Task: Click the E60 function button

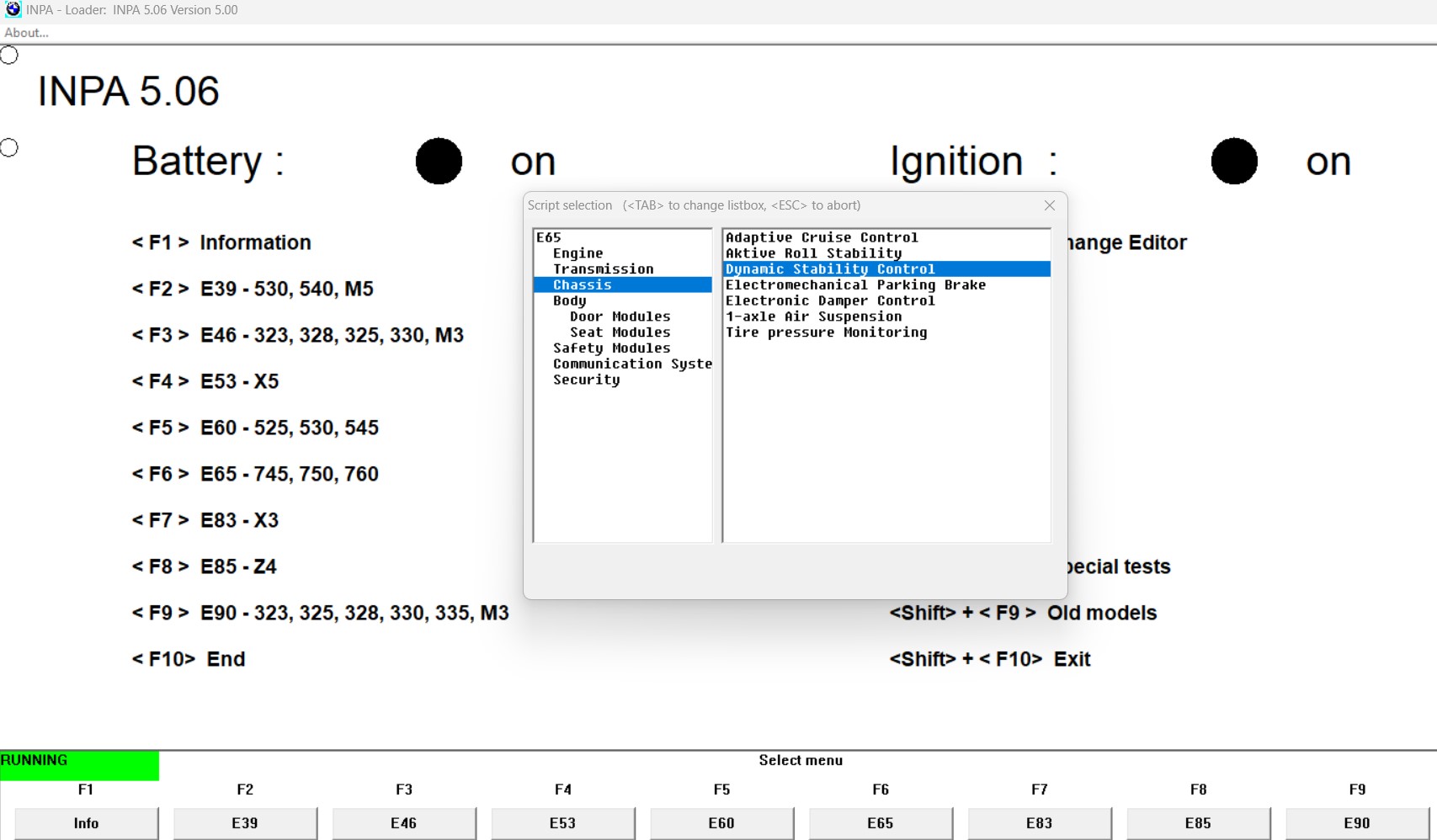Action: (x=721, y=823)
